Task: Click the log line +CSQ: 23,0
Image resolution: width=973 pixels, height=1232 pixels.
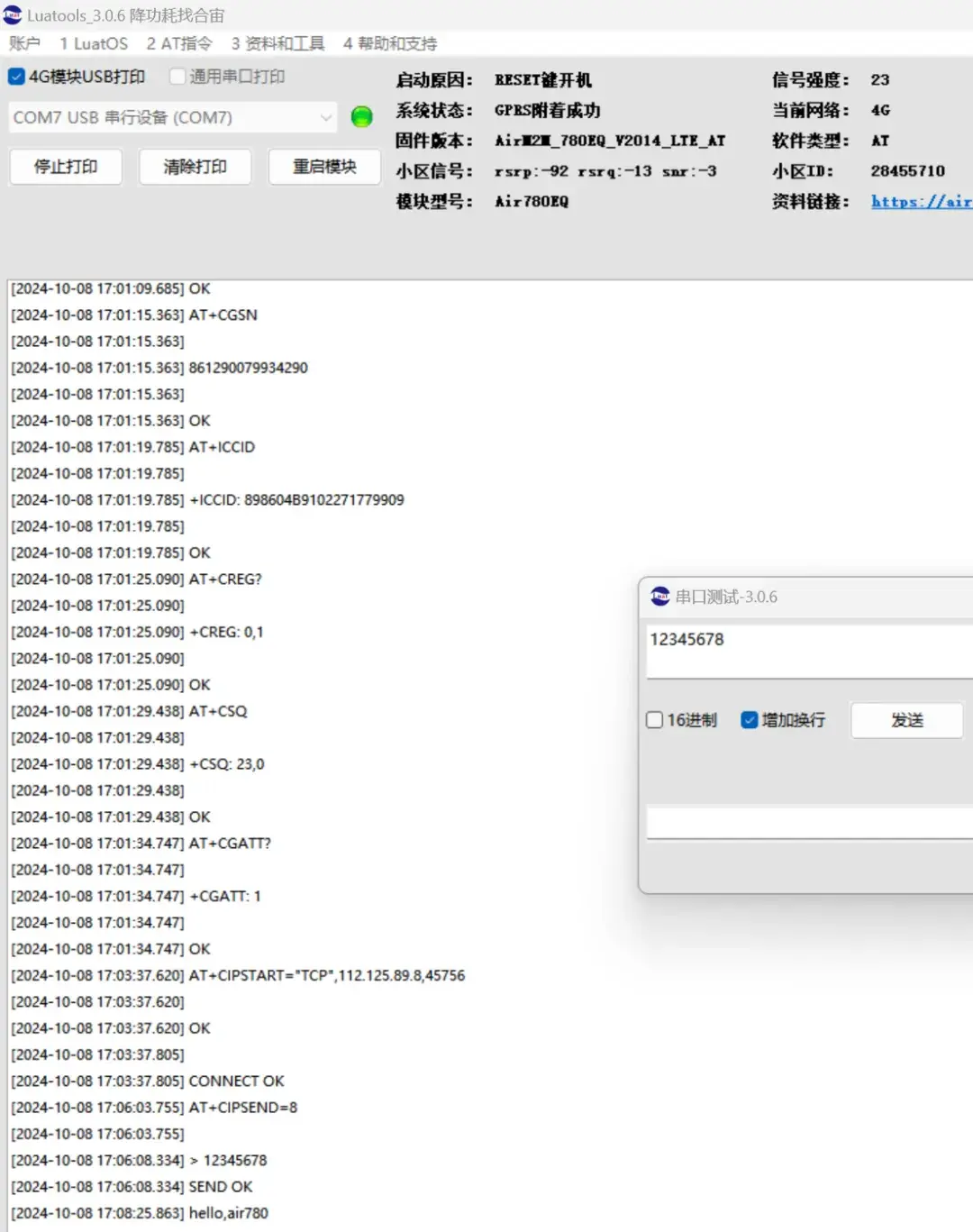Action: click(x=226, y=764)
